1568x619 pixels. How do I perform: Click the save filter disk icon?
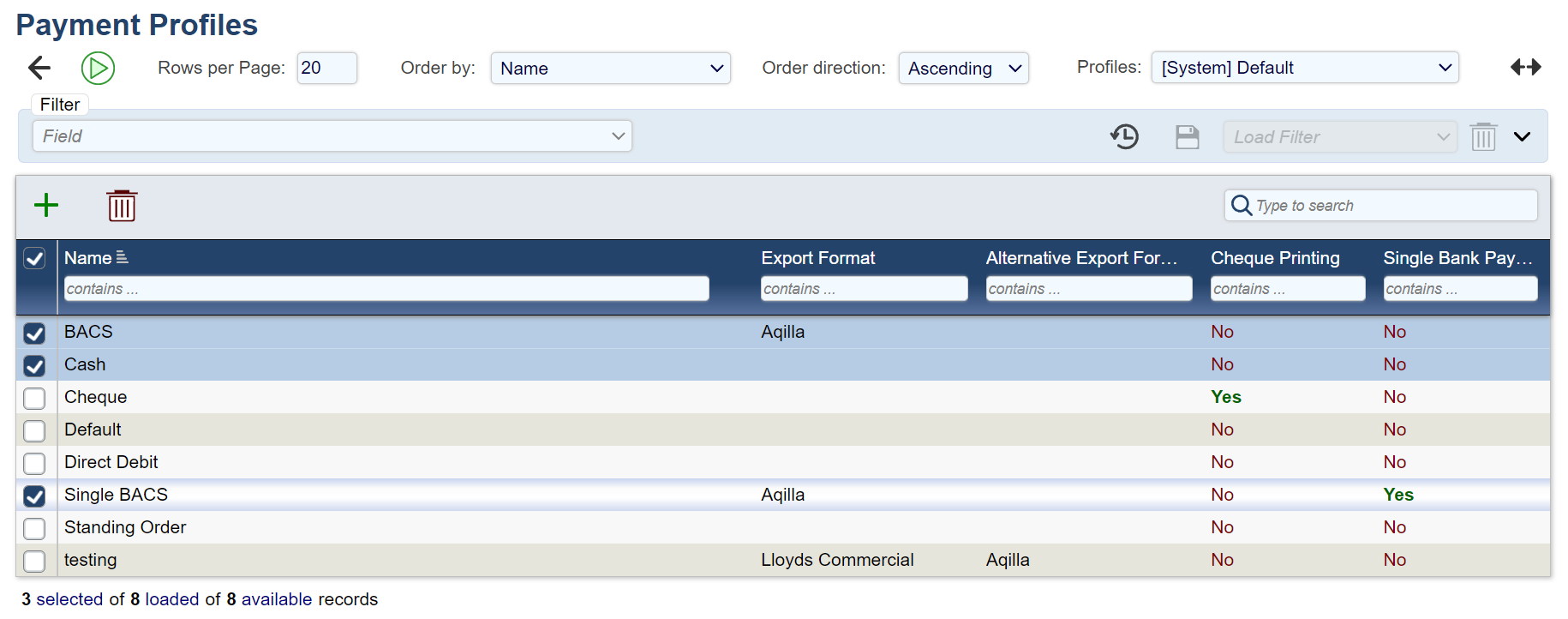[x=1187, y=136]
